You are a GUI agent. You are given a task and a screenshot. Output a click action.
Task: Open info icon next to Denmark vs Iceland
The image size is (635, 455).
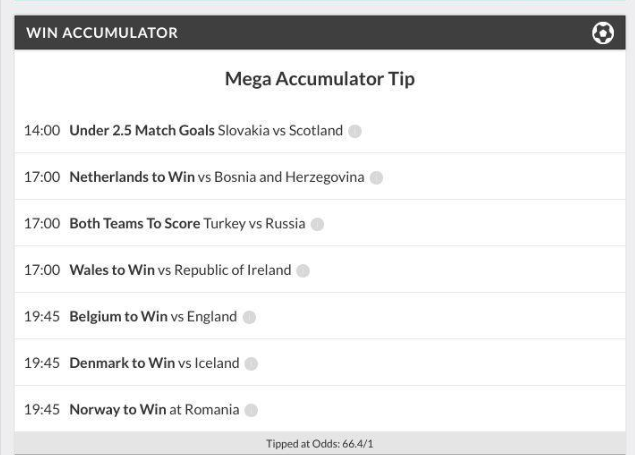click(251, 364)
